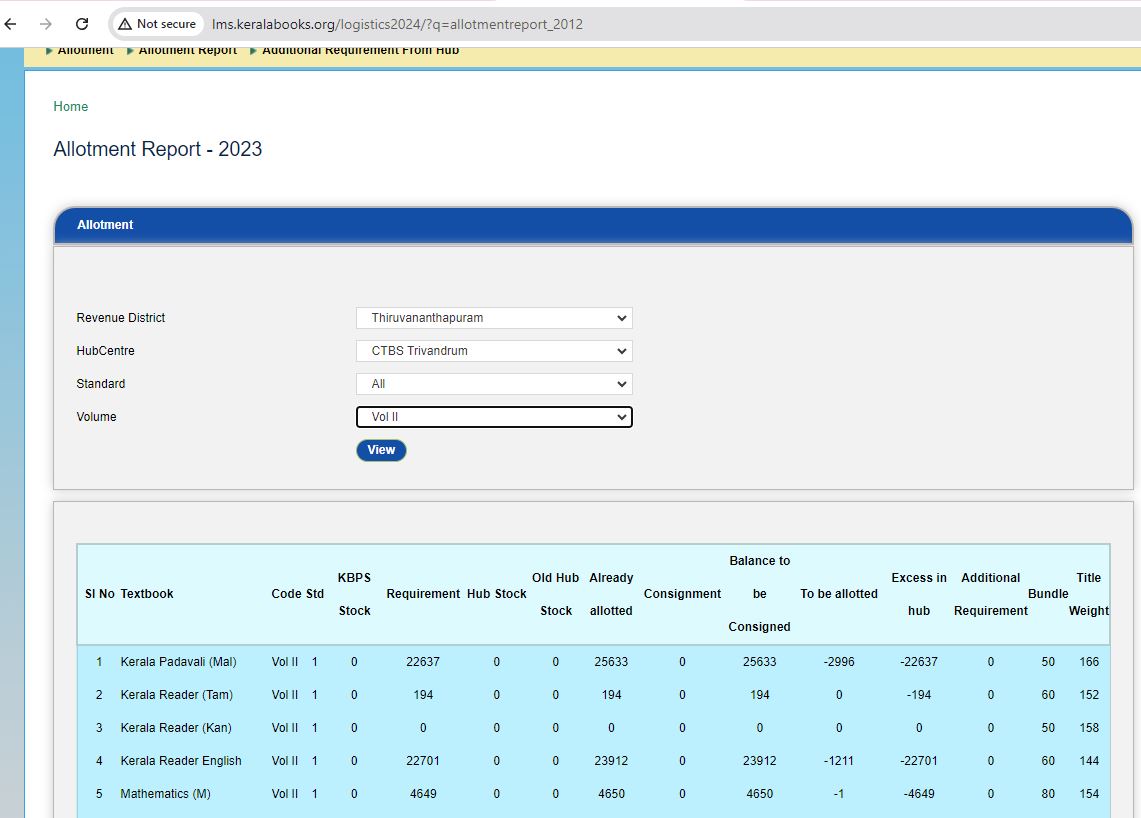Click the Not secure warning badge

point(157,24)
